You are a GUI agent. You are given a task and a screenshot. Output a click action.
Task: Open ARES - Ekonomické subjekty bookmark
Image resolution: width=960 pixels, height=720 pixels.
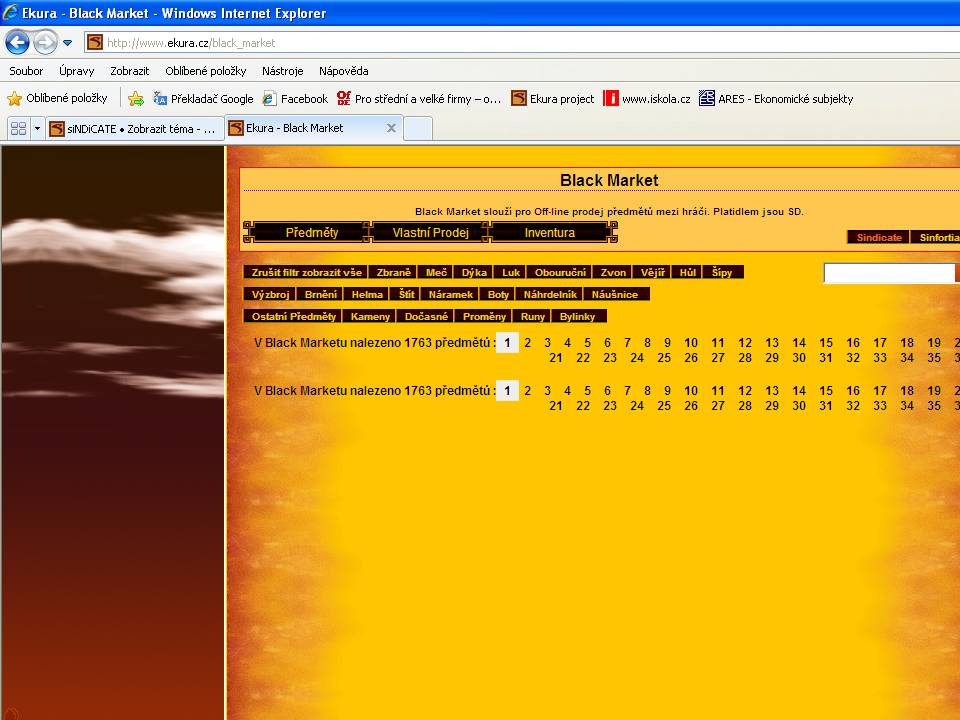click(776, 98)
